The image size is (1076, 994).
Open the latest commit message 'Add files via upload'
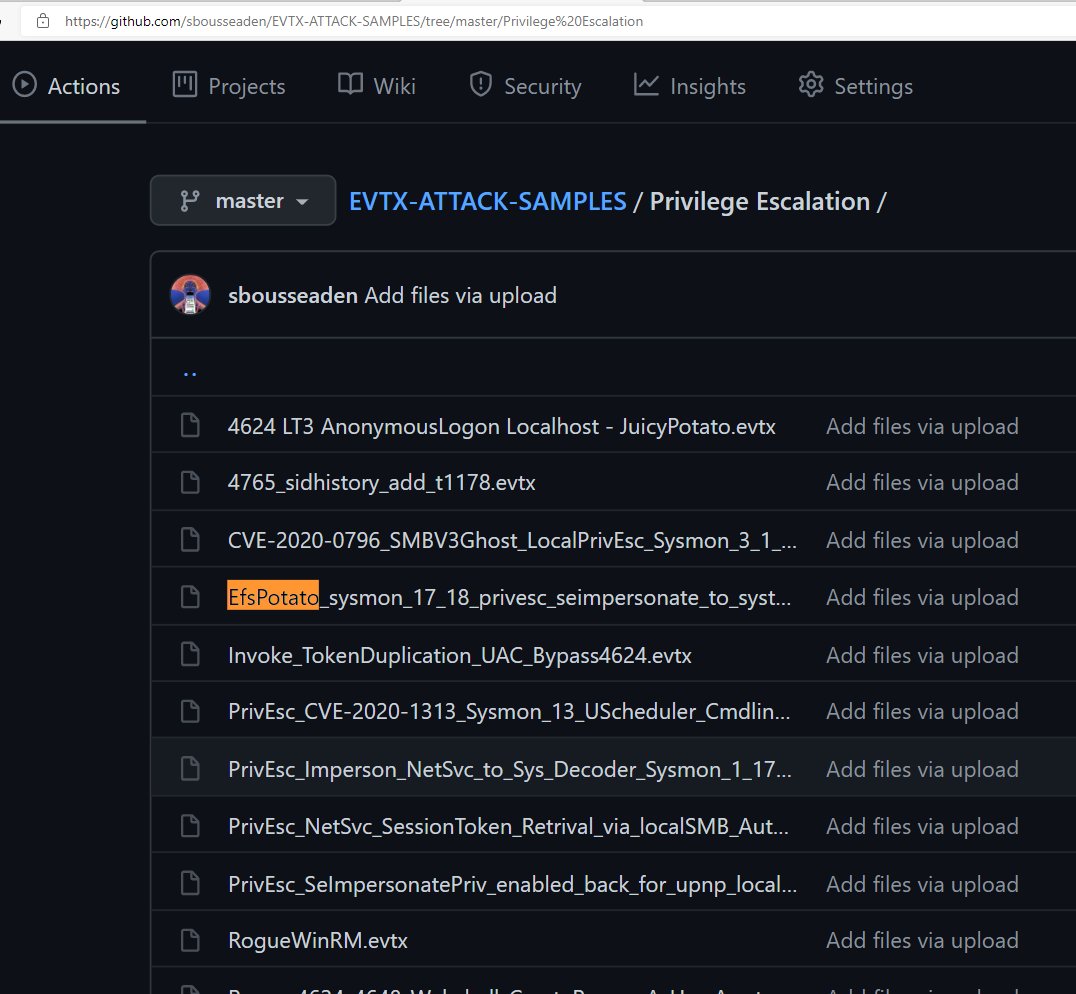pos(460,296)
